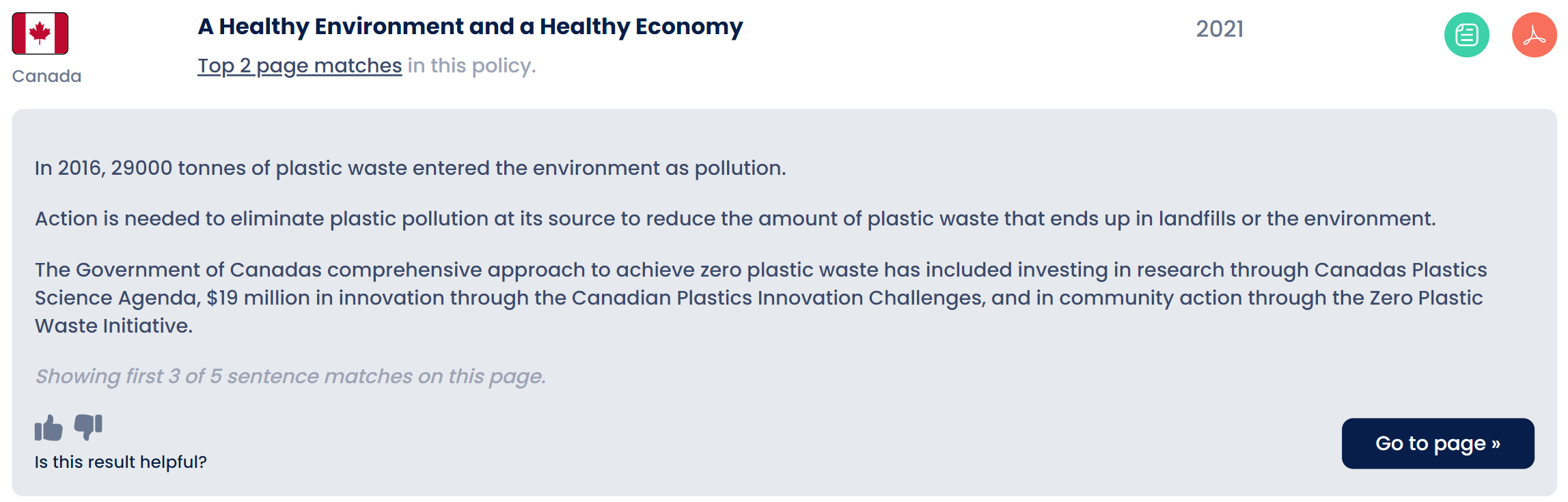Open the red PDF icon
Screen dimensions: 1568x502
[1534, 35]
